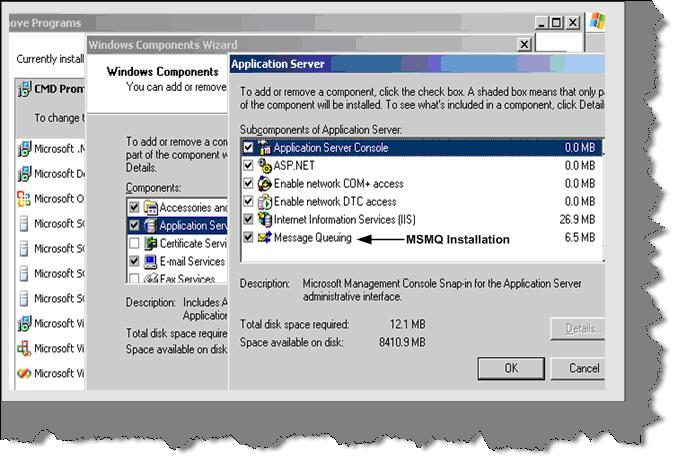674x457 pixels.
Task: Click the last Microsoft Vi colorful icon
Action: click(x=24, y=373)
